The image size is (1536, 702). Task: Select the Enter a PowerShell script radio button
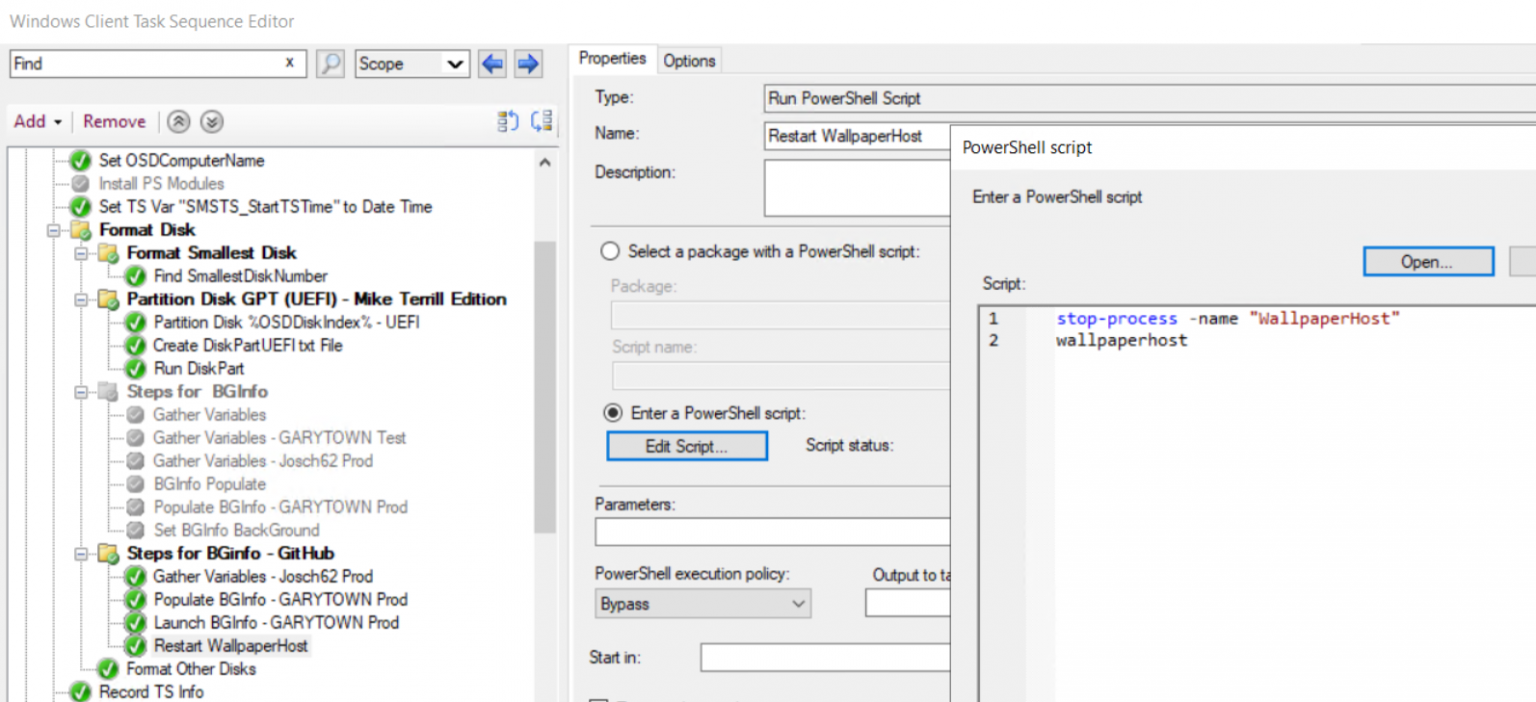[610, 413]
